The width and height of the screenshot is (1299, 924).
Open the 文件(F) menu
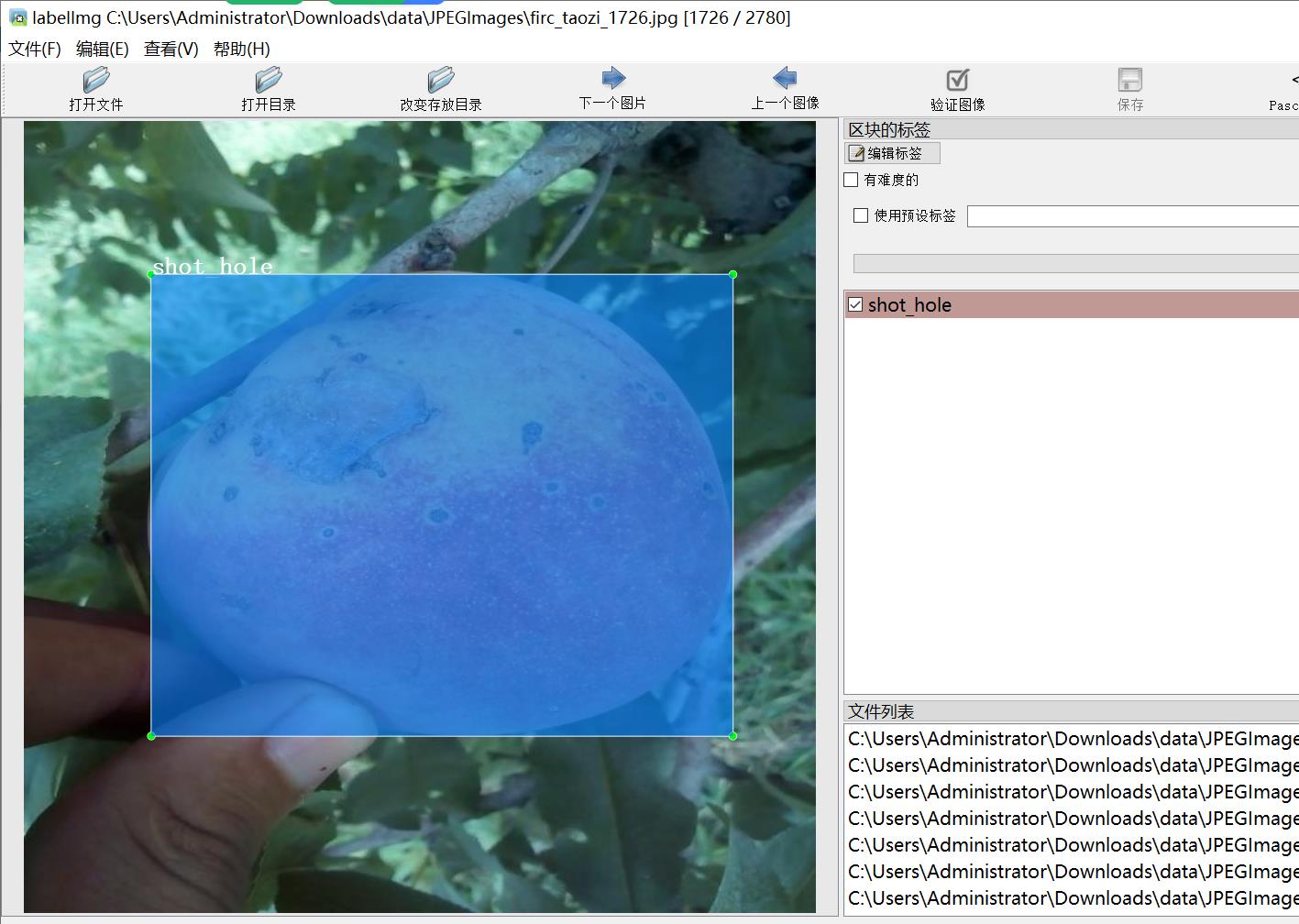[x=35, y=49]
